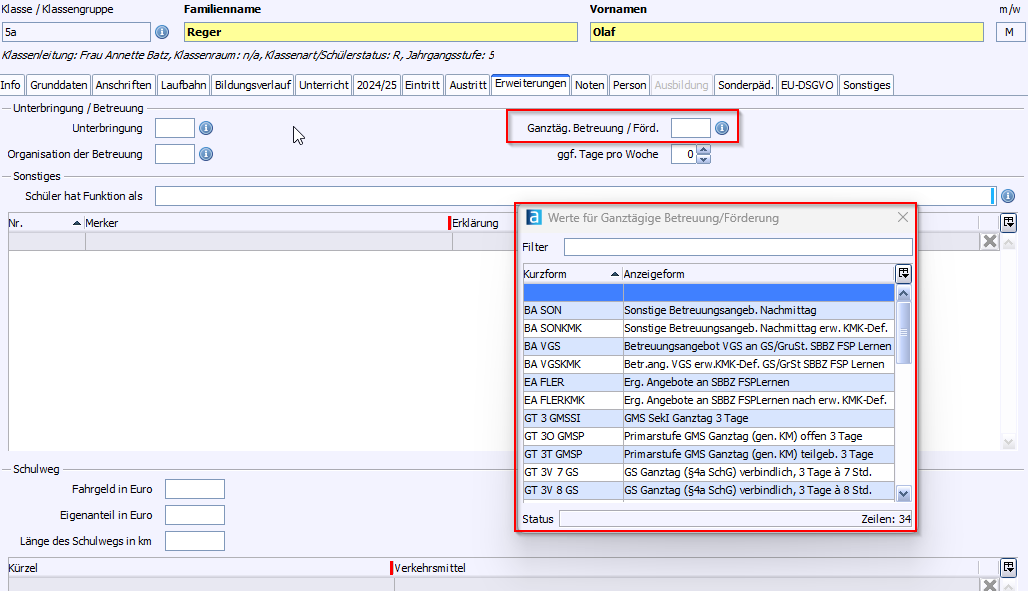Switch to the Noten tab
The image size is (1028, 591).
[x=589, y=85]
